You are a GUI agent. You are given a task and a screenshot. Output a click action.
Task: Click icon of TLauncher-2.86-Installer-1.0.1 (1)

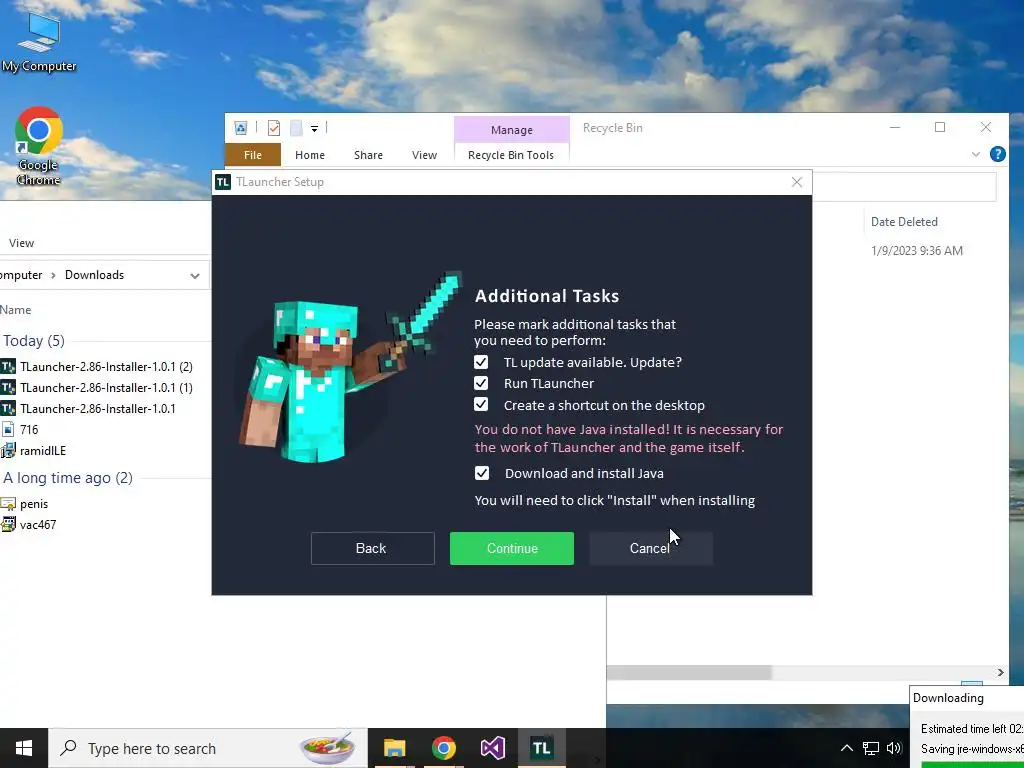tap(8, 387)
